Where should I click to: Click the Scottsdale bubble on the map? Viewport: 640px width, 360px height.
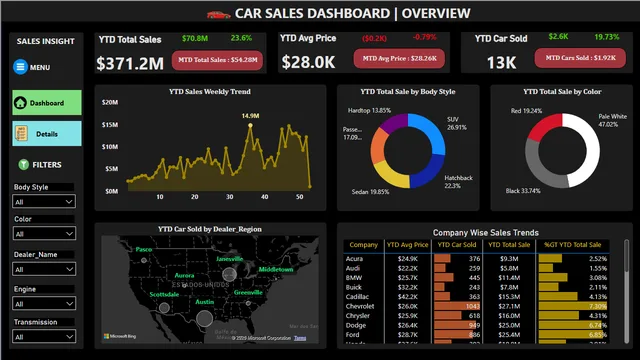click(x=164, y=308)
